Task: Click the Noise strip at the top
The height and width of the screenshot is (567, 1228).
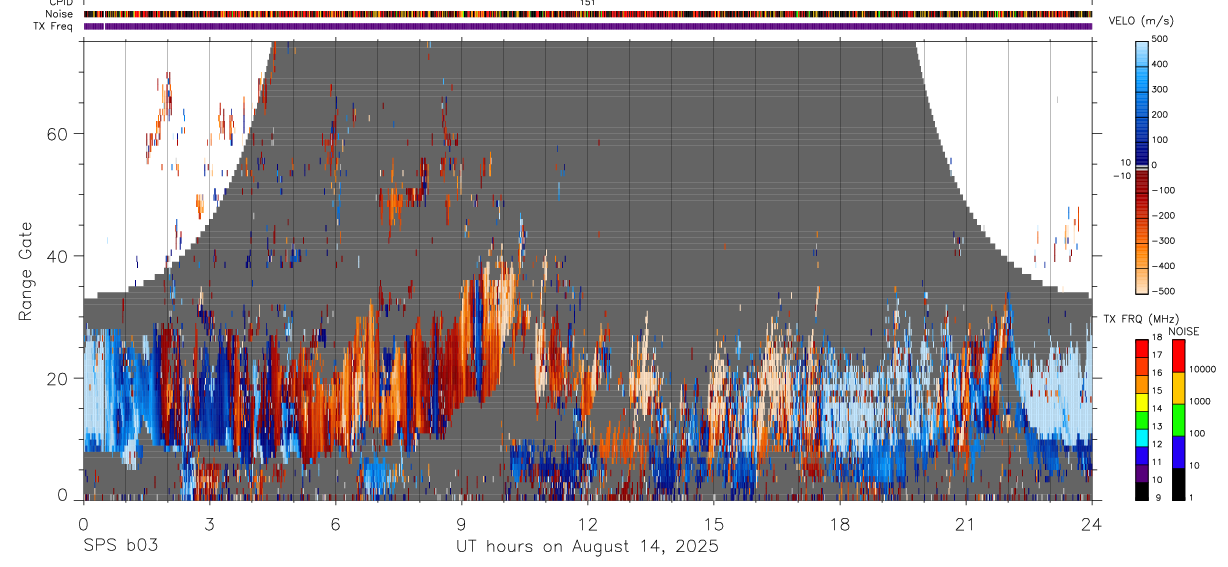Action: pyautogui.click(x=587, y=14)
